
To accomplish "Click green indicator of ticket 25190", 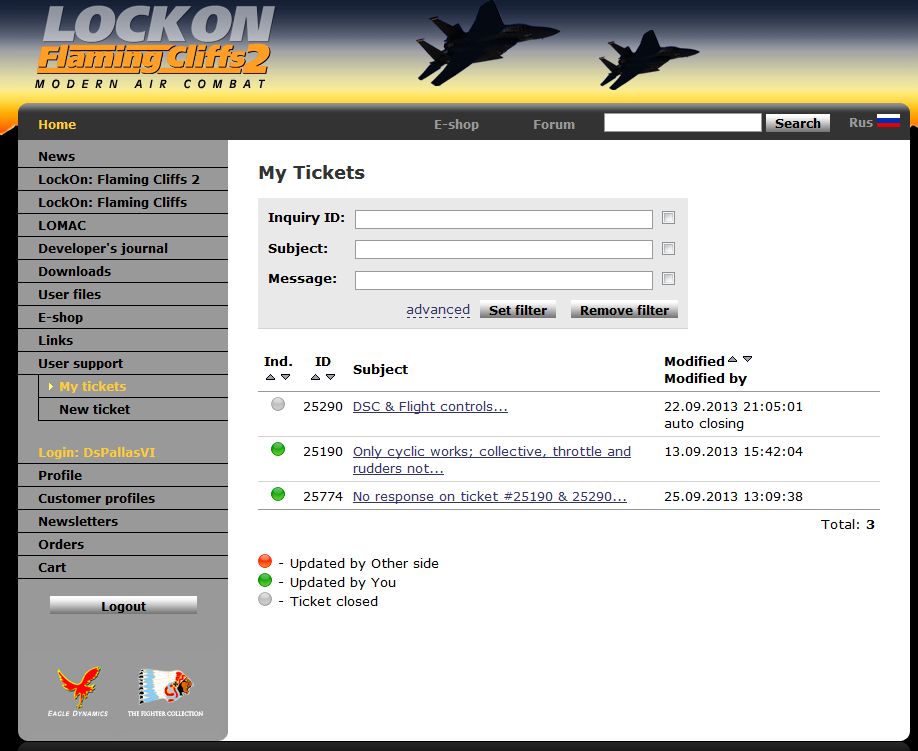I will [278, 449].
